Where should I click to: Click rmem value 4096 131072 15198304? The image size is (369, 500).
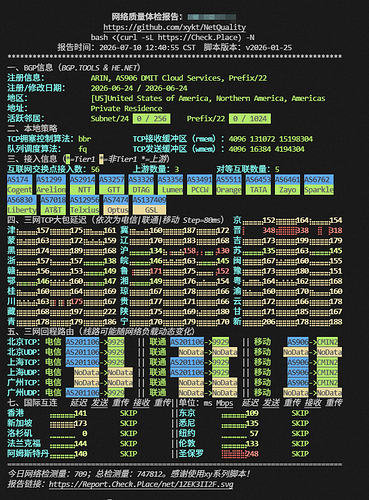pos(271,139)
